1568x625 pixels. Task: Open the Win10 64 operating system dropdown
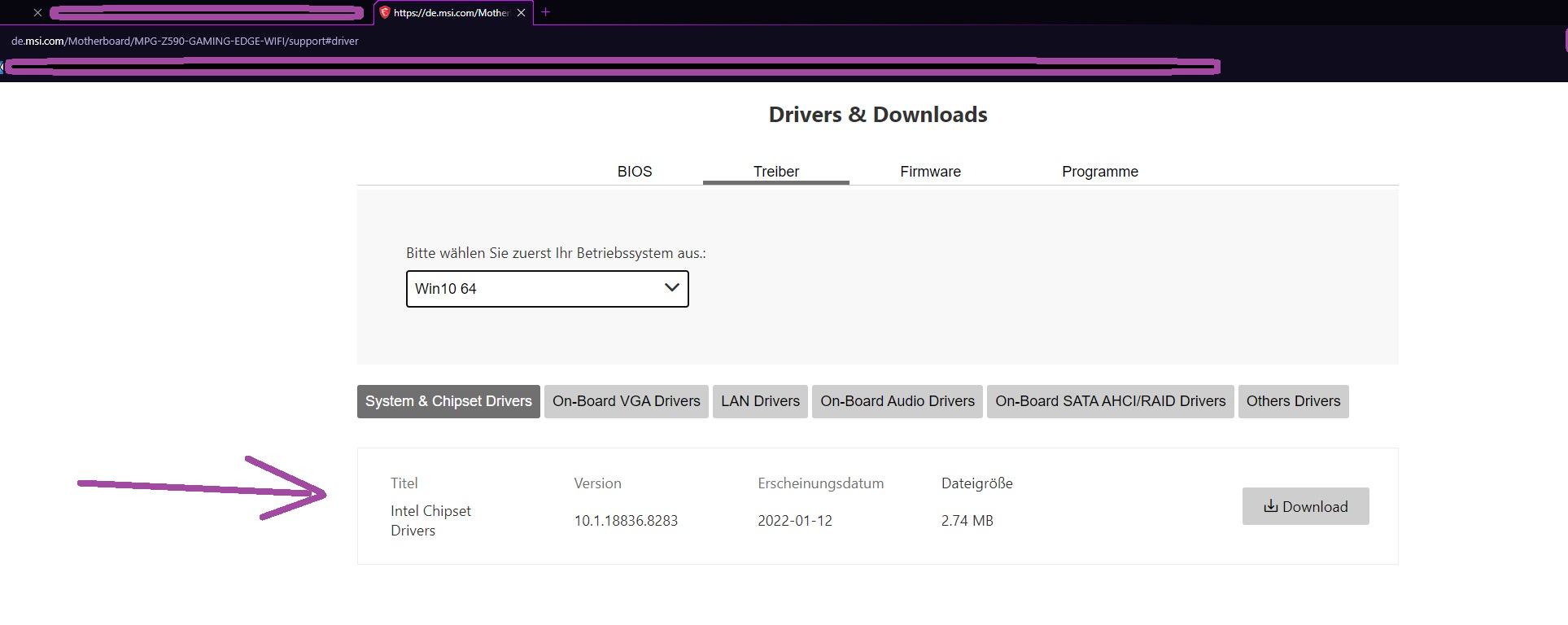point(548,289)
